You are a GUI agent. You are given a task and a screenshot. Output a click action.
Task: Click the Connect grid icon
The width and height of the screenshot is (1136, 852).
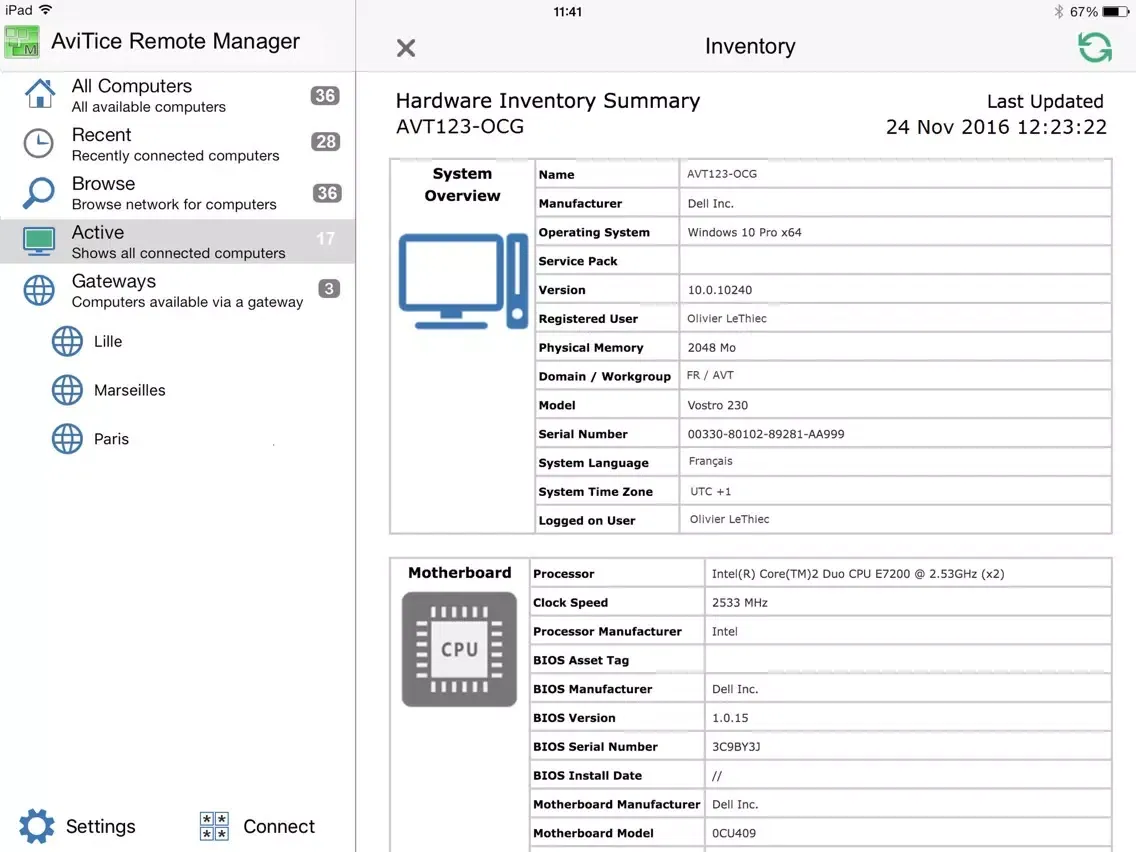(214, 826)
